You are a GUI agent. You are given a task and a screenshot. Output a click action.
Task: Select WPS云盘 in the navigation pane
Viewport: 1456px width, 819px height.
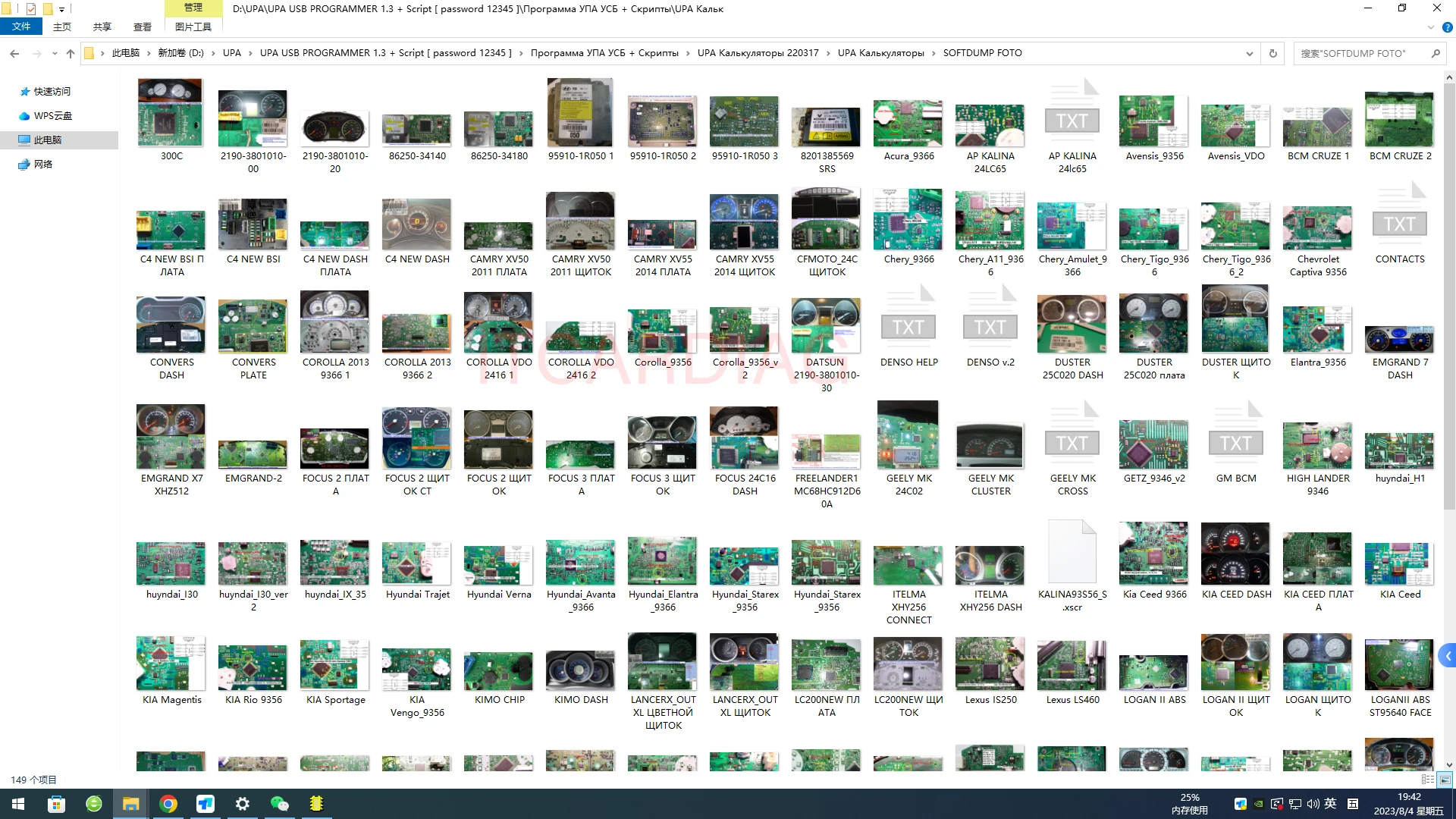tap(53, 115)
